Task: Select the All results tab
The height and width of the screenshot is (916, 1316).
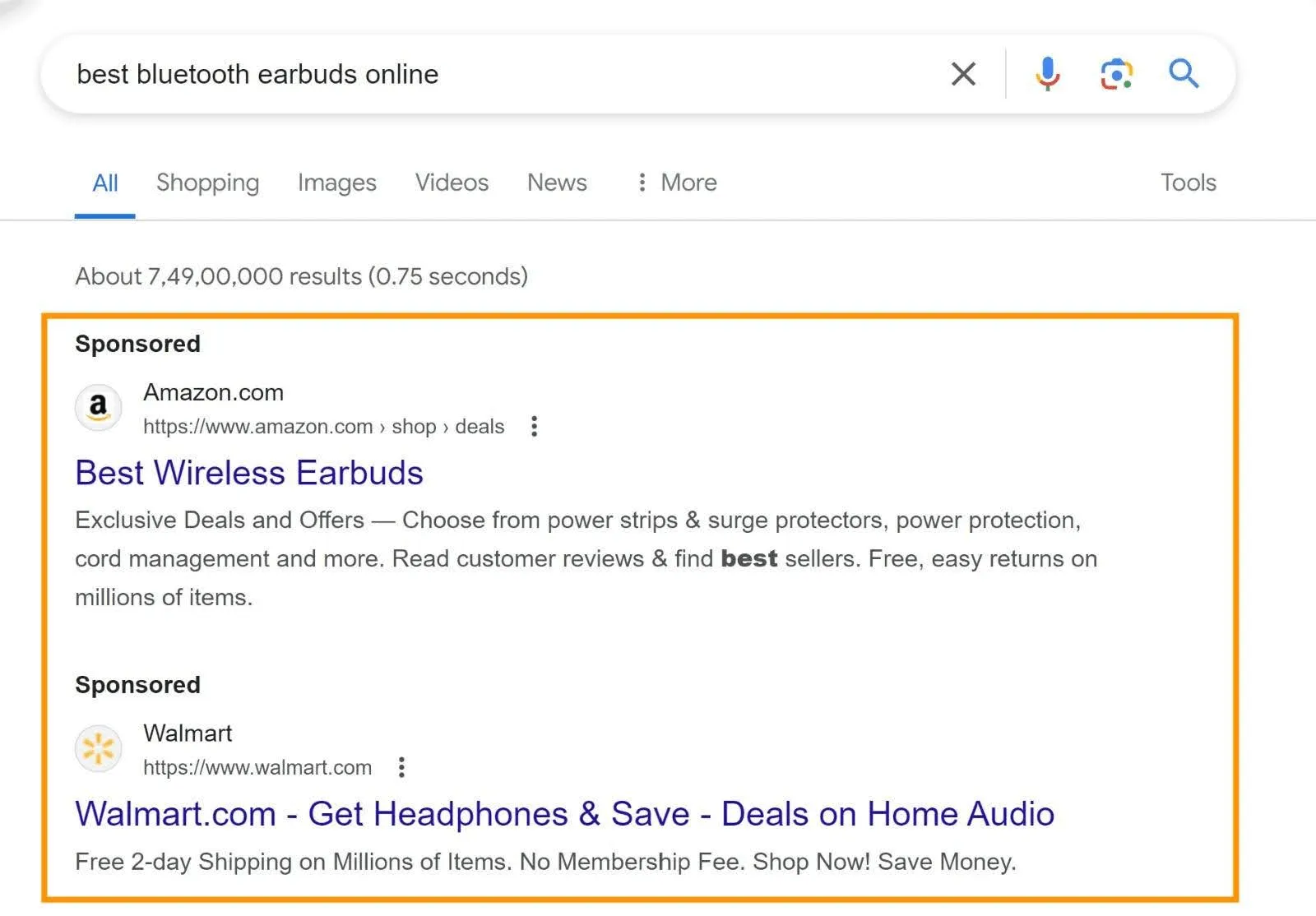Action: (x=105, y=183)
